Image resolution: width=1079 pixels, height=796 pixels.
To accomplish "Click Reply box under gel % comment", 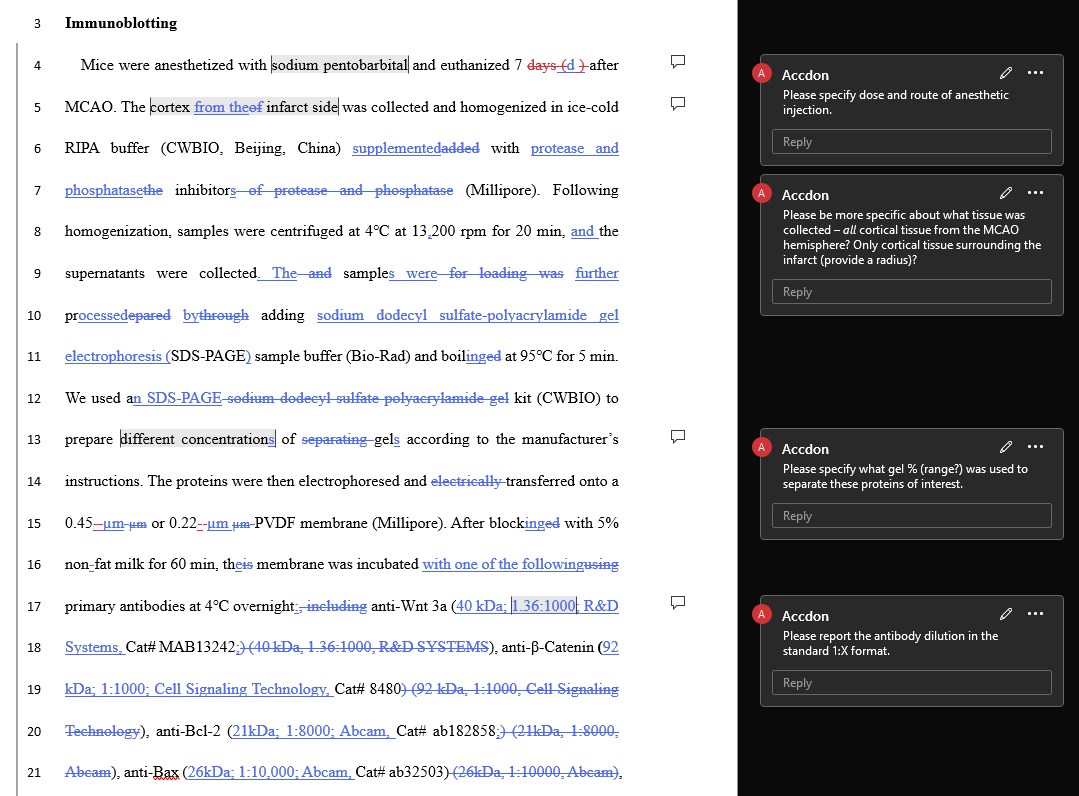I will pyautogui.click(x=911, y=516).
